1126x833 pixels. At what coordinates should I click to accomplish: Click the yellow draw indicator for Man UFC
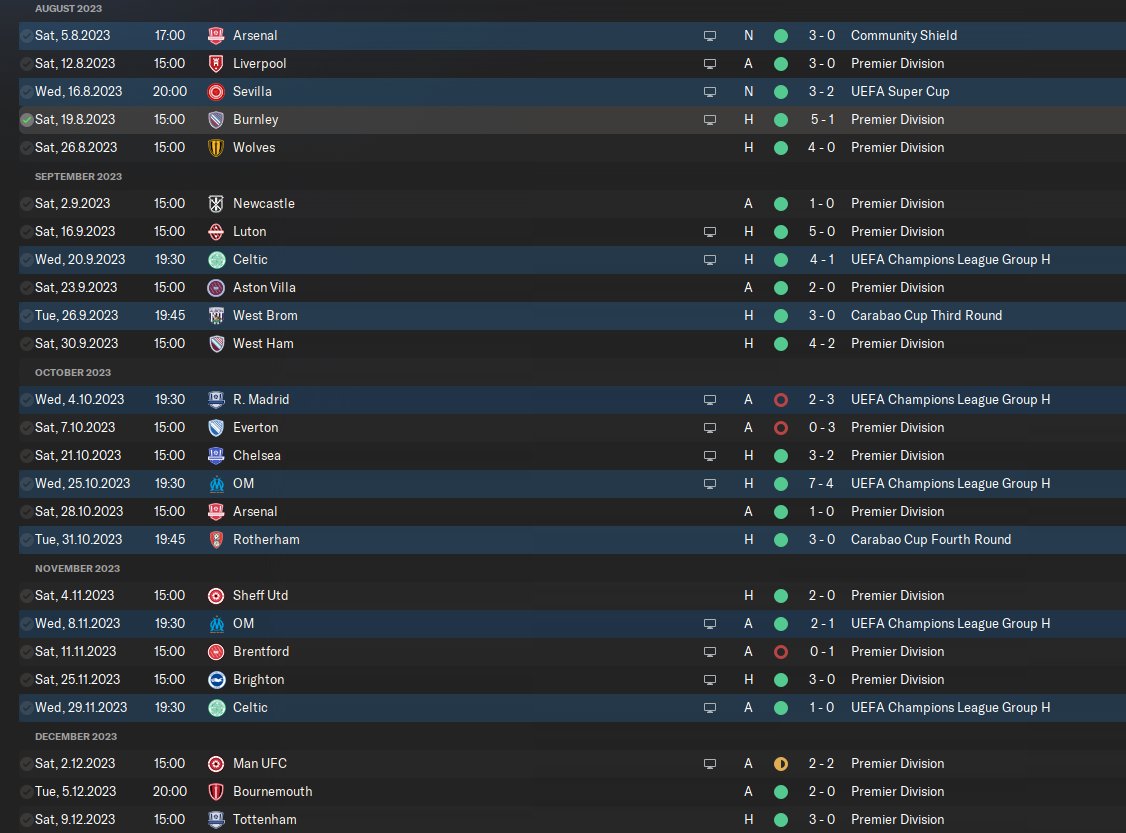point(781,763)
